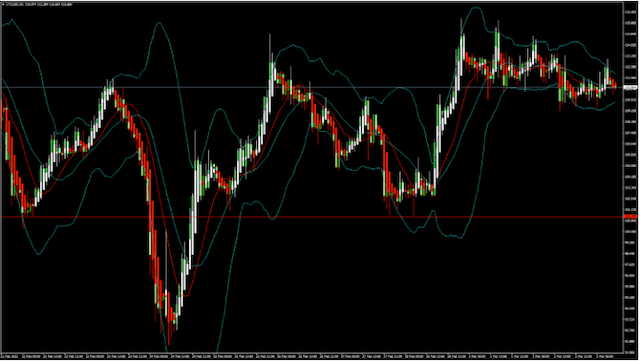
Task: Click the red price label on price axis
Action: 630,216
